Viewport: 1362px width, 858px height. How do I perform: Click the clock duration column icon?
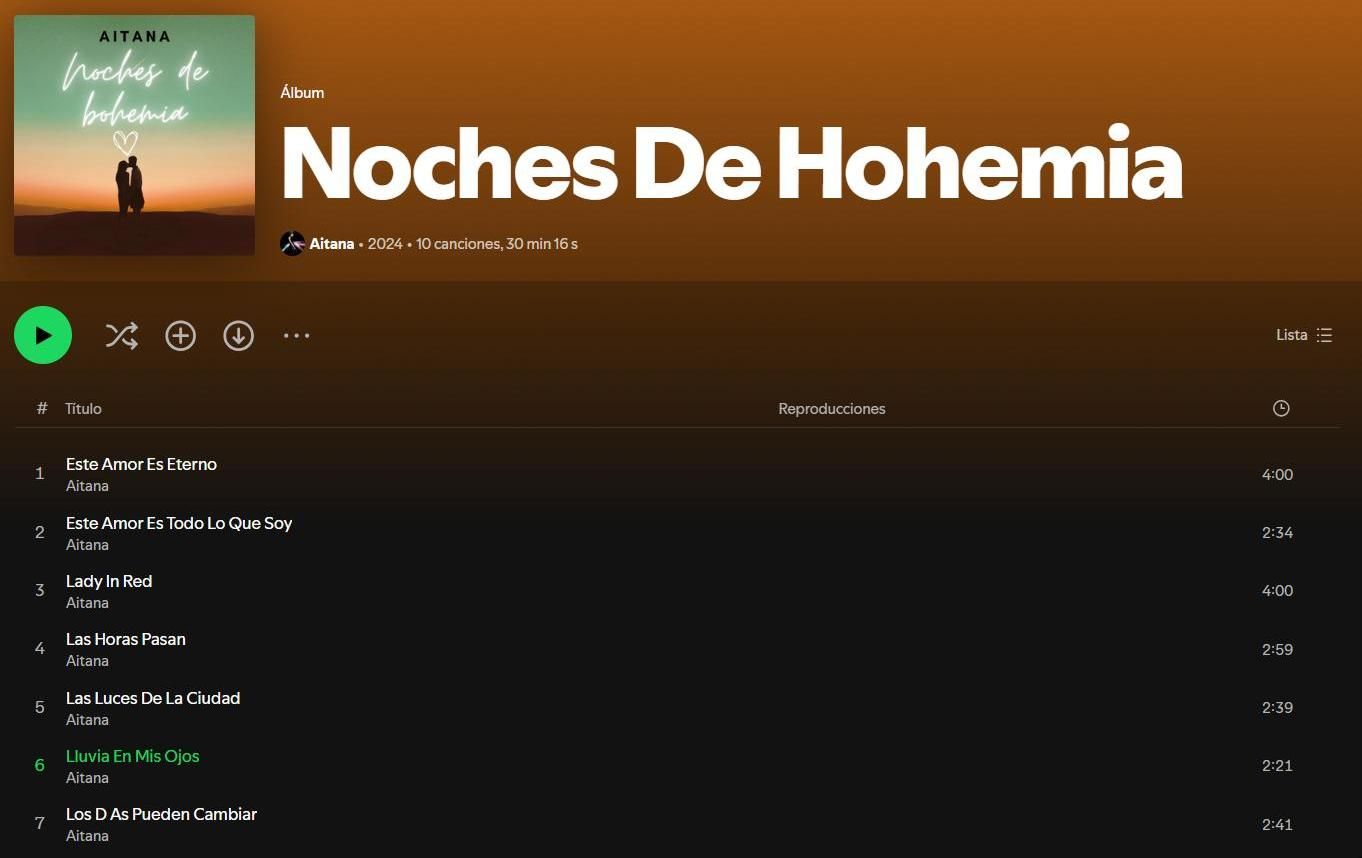tap(1281, 408)
